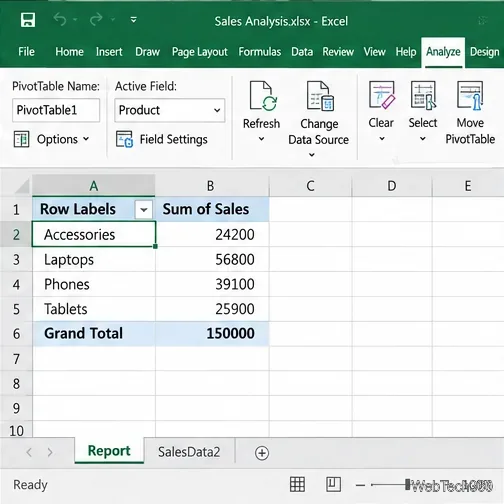Click the Move PivotTable icon
Image resolution: width=504 pixels, height=504 pixels.
(470, 95)
